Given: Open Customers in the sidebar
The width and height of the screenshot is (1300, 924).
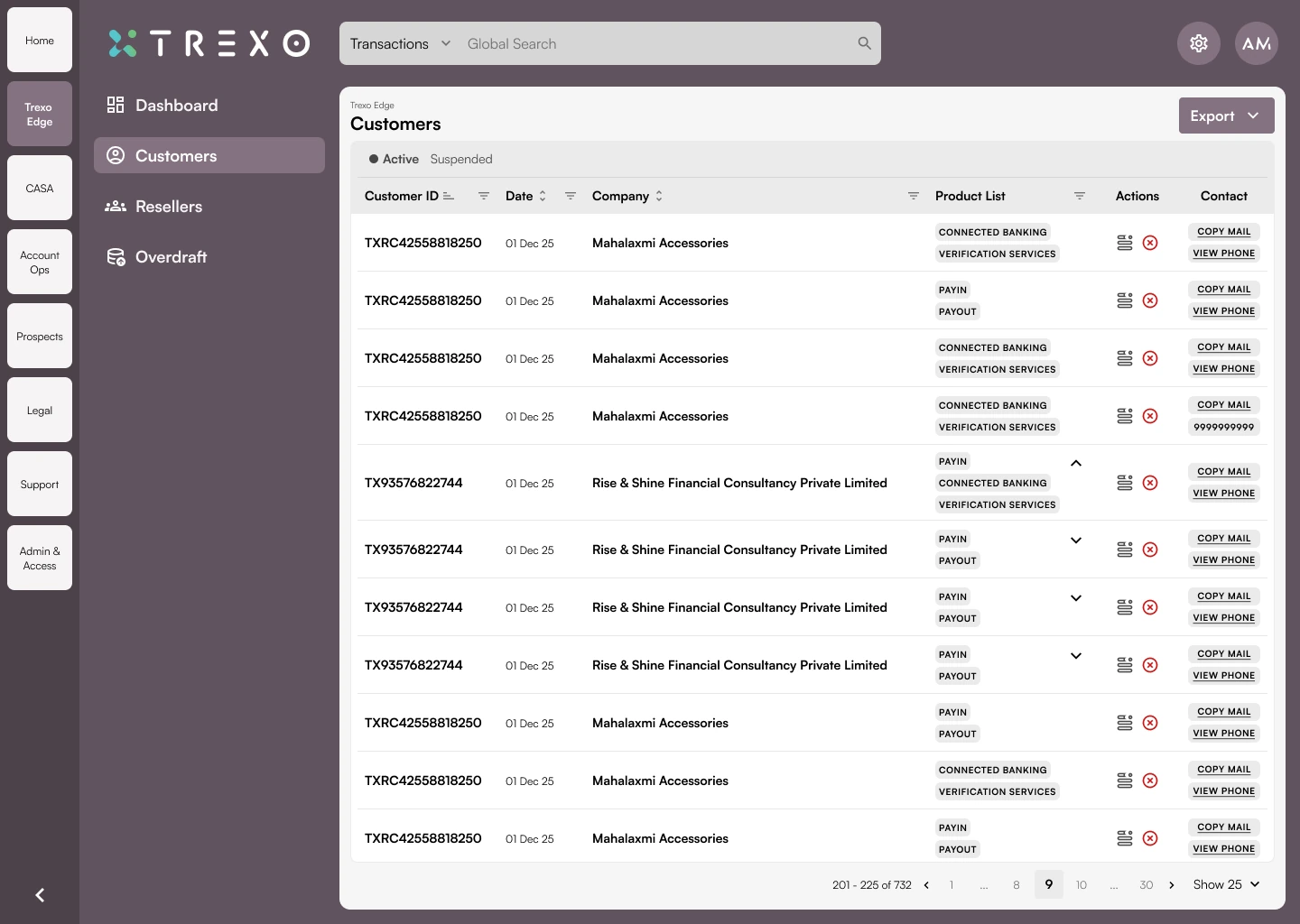Looking at the screenshot, I should [x=209, y=155].
